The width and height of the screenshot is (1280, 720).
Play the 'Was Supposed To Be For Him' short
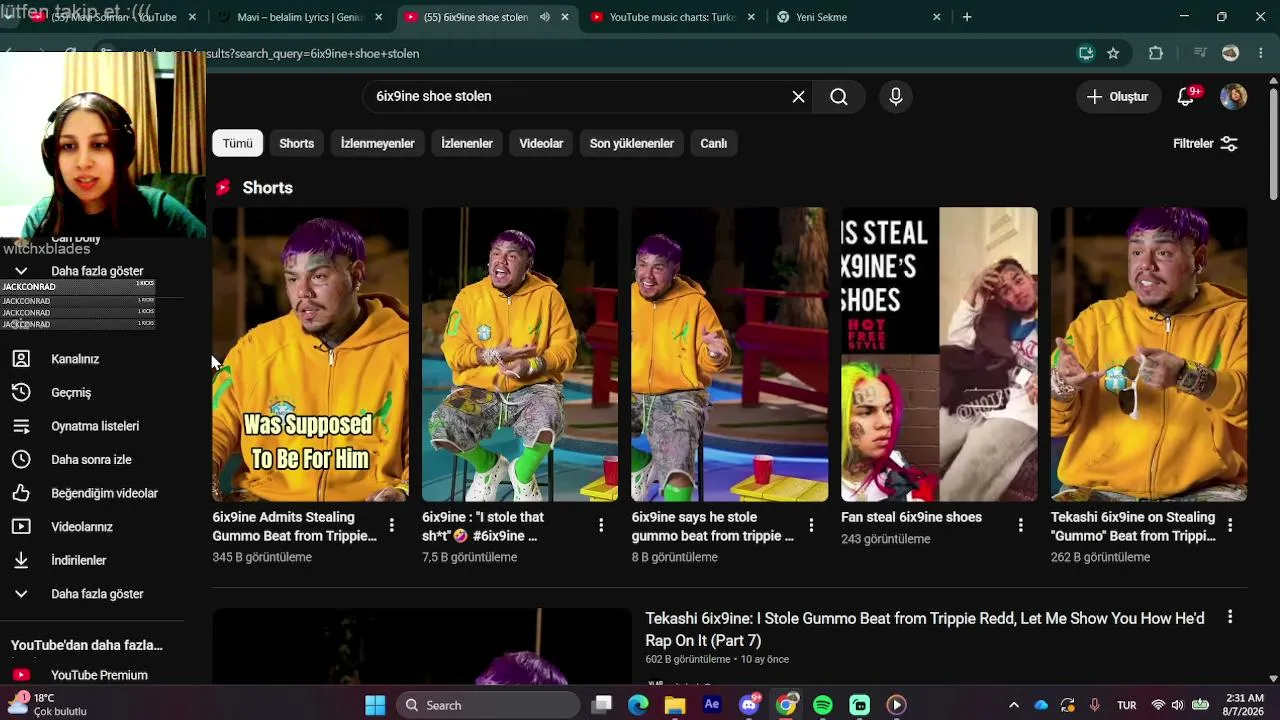coord(310,354)
